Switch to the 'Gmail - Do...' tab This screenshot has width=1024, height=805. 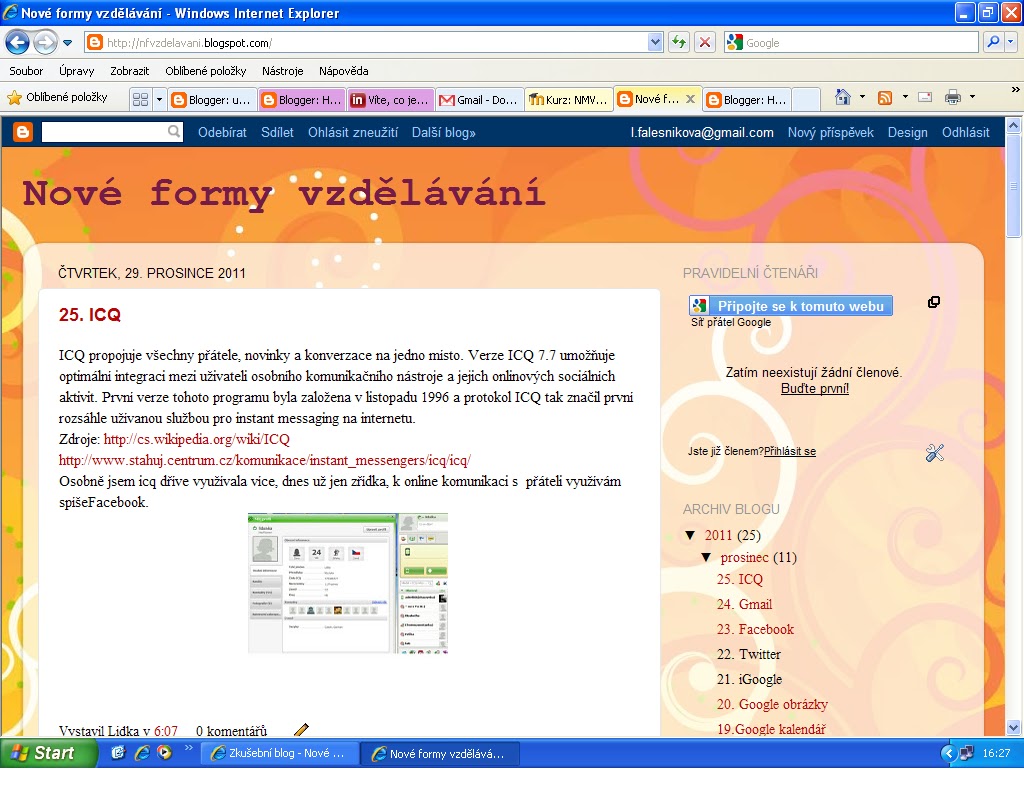[480, 100]
